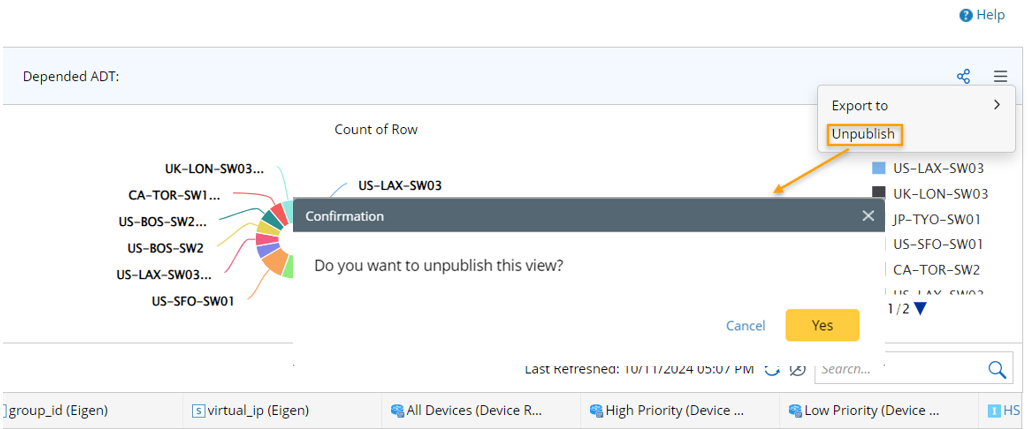This screenshot has width=1028, height=429.
Task: Click the UK-LON-SW03 legend color swatch
Action: pos(879,193)
